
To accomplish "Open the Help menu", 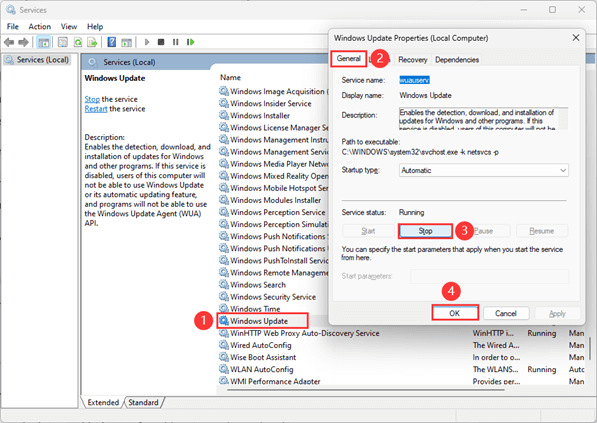I will coord(95,27).
